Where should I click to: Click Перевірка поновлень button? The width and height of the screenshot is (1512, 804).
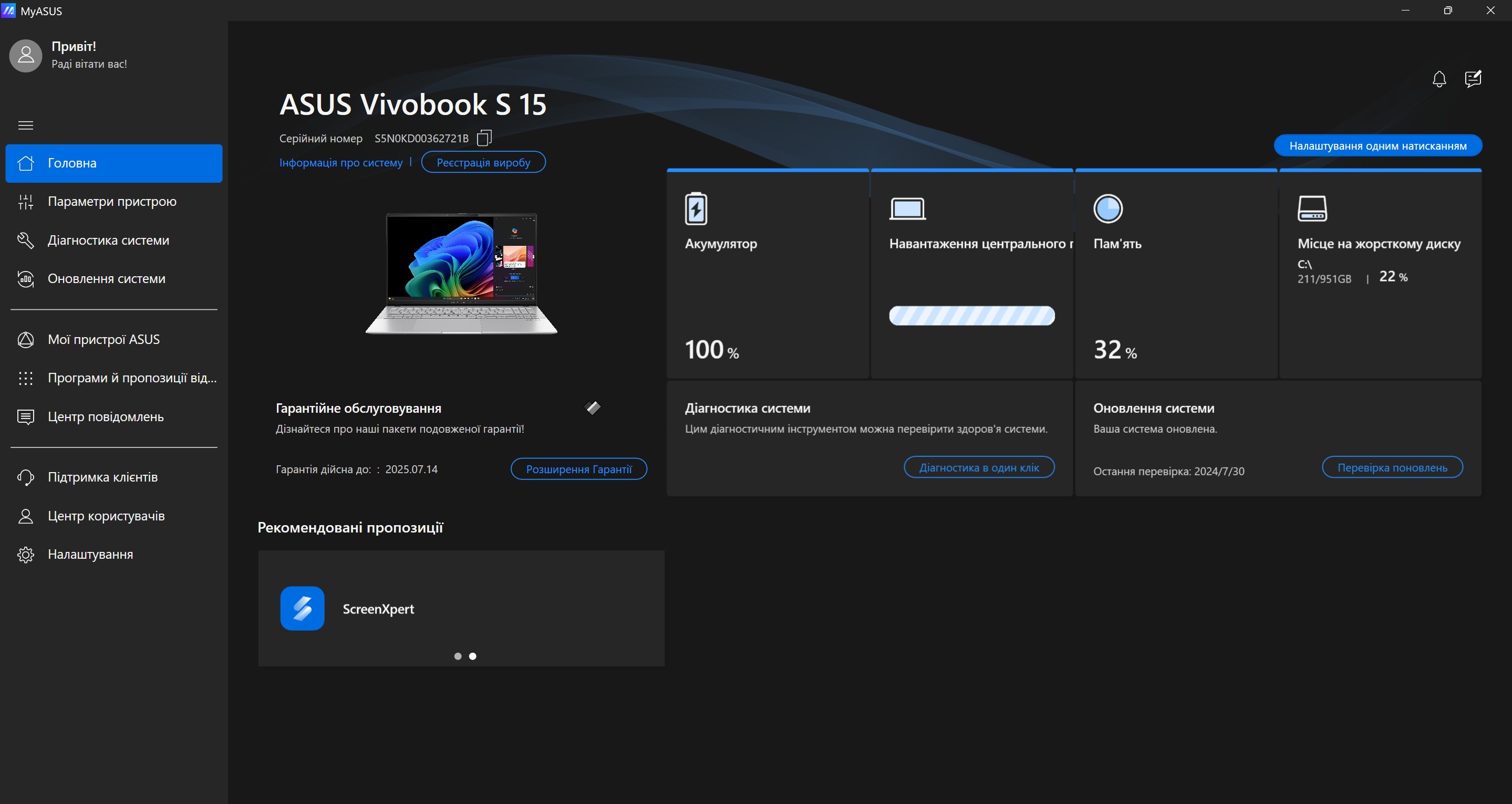point(1392,467)
